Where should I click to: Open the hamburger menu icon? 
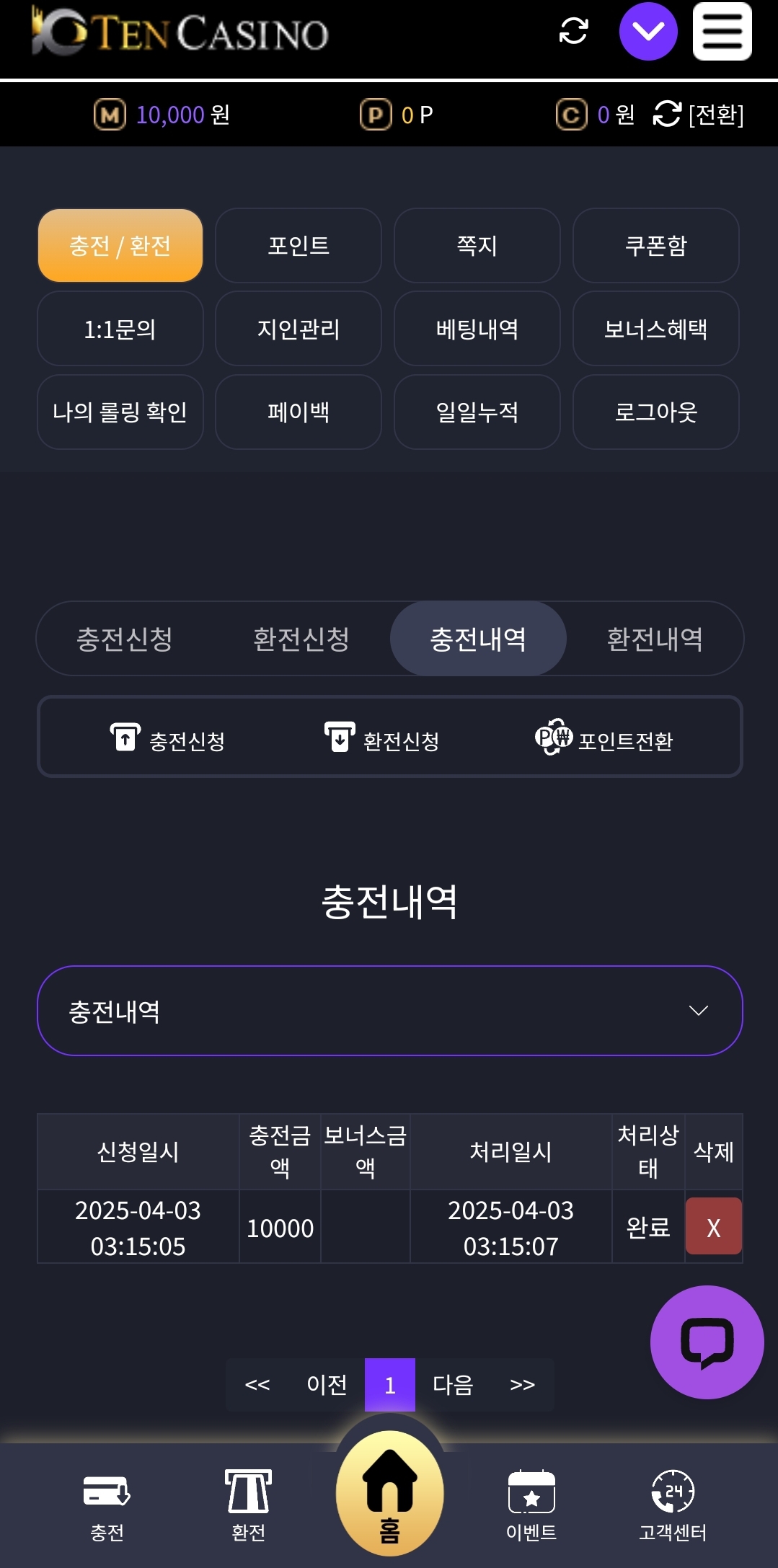pos(722,32)
